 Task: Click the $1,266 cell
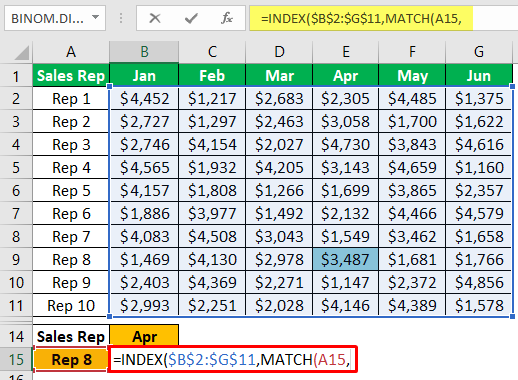(x=279, y=191)
